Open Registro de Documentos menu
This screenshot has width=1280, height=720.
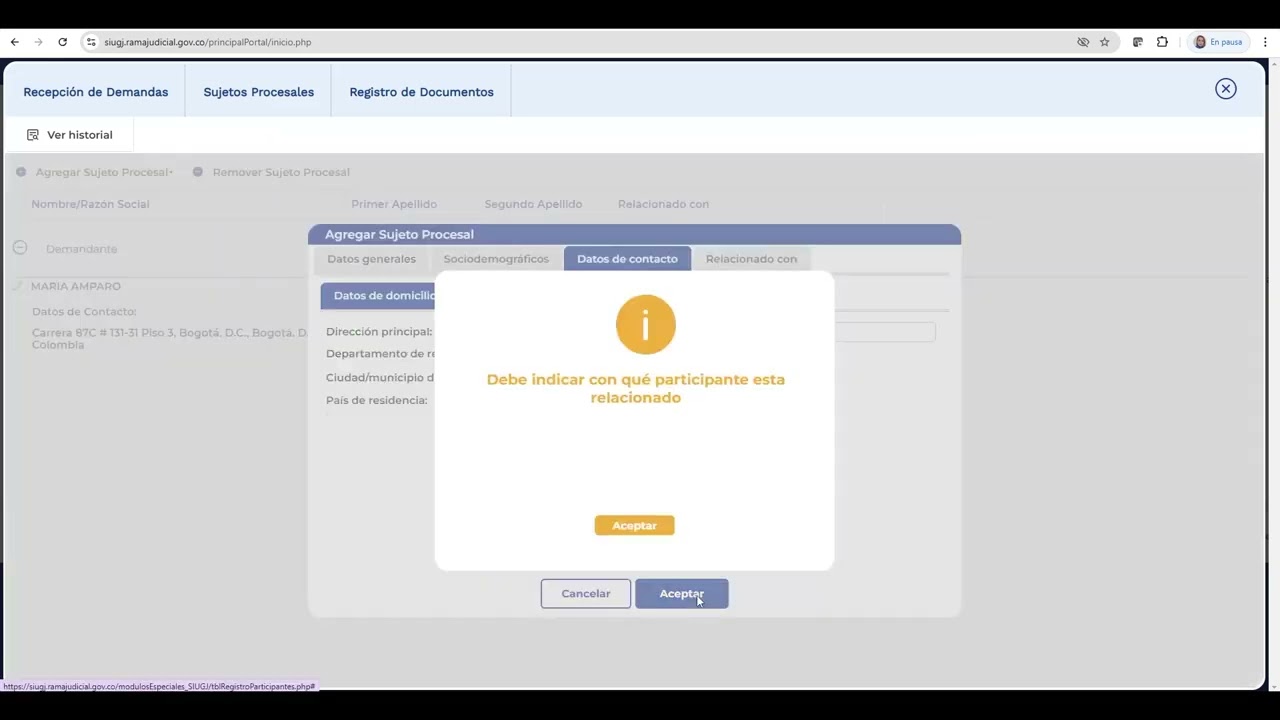pos(421,92)
